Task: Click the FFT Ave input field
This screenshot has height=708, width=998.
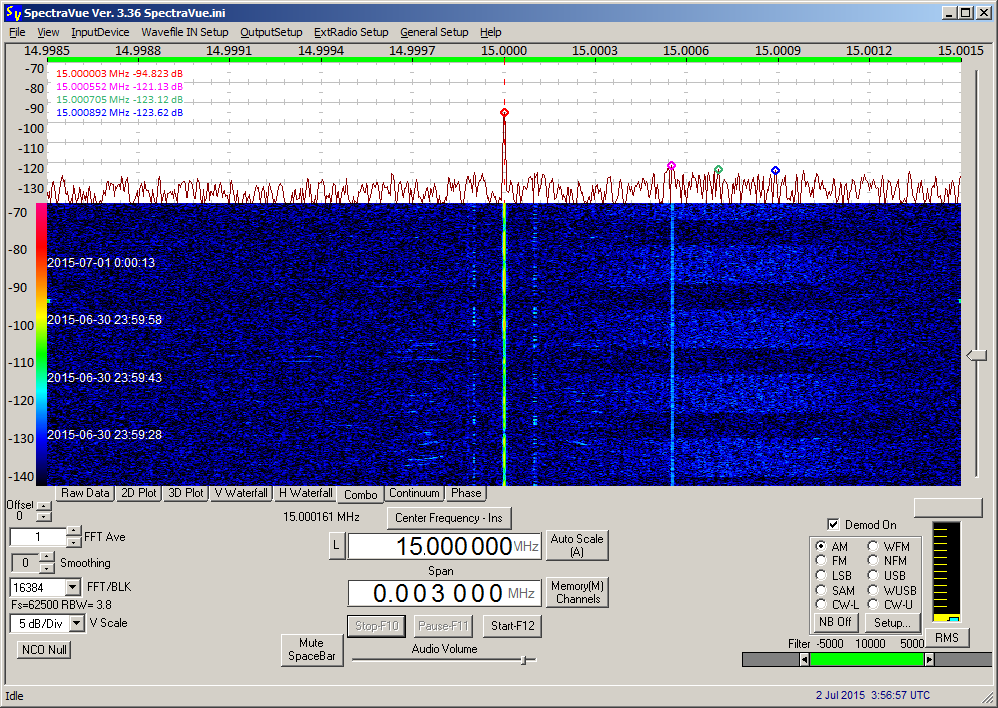Action: click(38, 537)
